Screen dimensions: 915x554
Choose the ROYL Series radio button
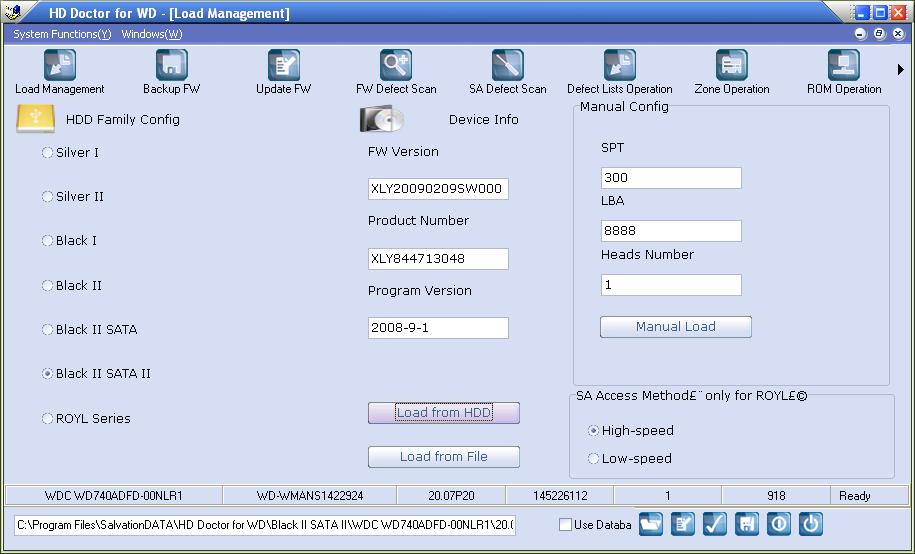[47, 419]
